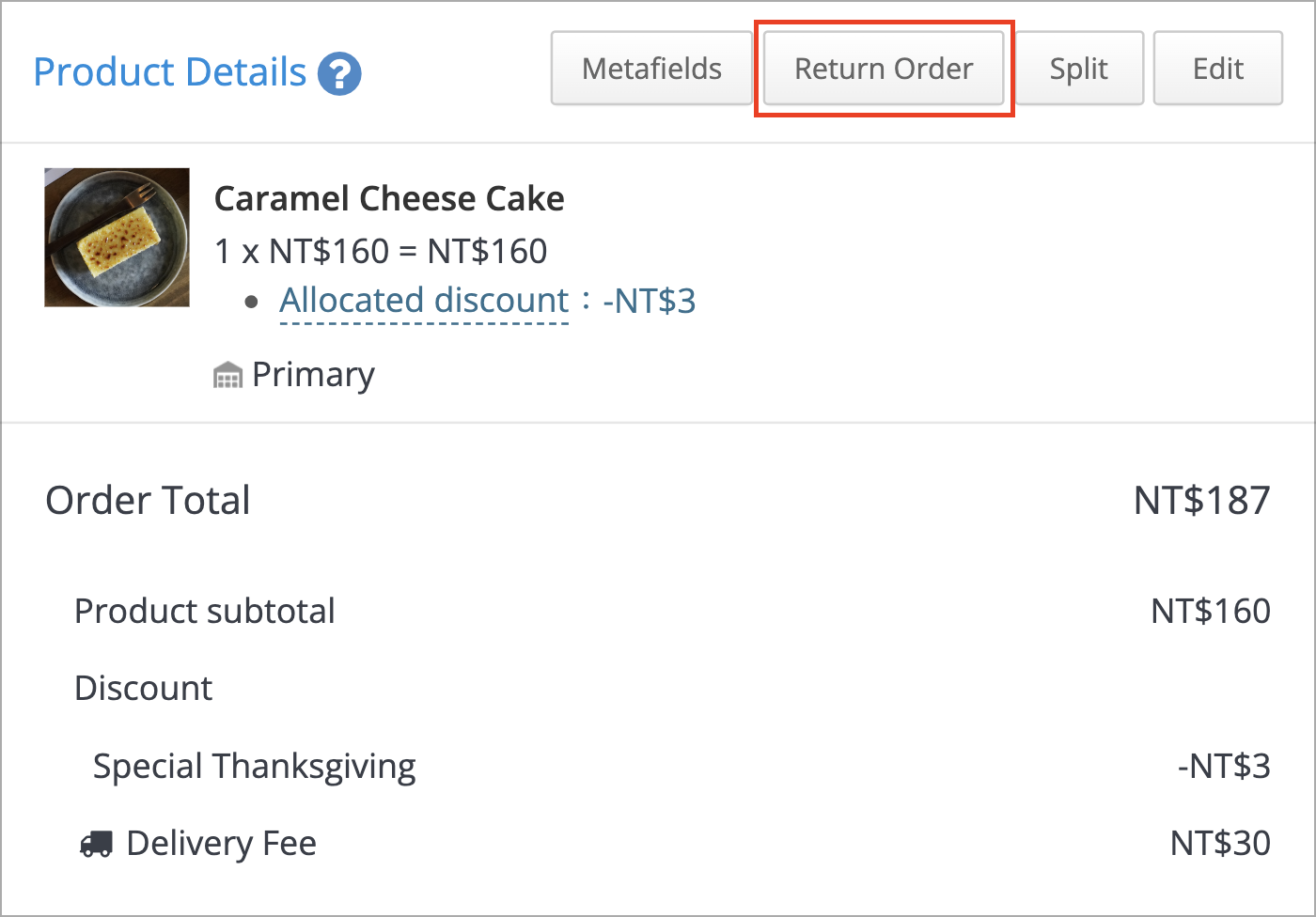Open the Metafields button
Image resolution: width=1316 pixels, height=917 pixels.
(x=651, y=69)
